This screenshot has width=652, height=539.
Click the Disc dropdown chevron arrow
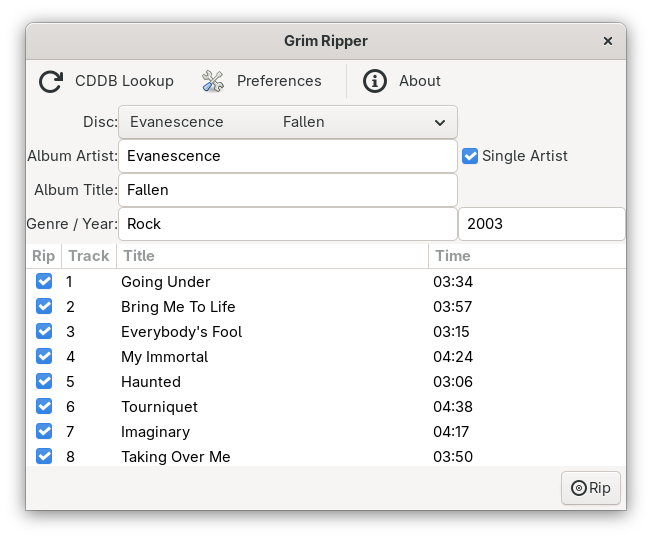coord(440,122)
